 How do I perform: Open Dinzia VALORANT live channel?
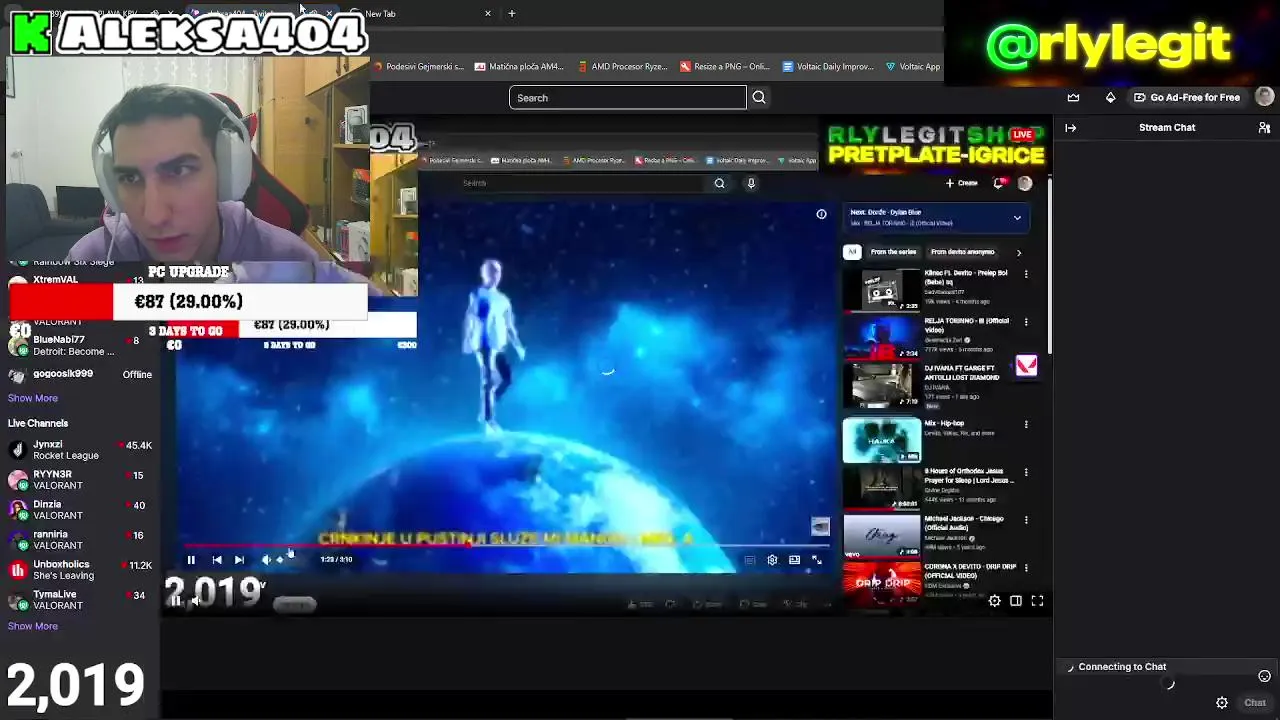(x=80, y=510)
